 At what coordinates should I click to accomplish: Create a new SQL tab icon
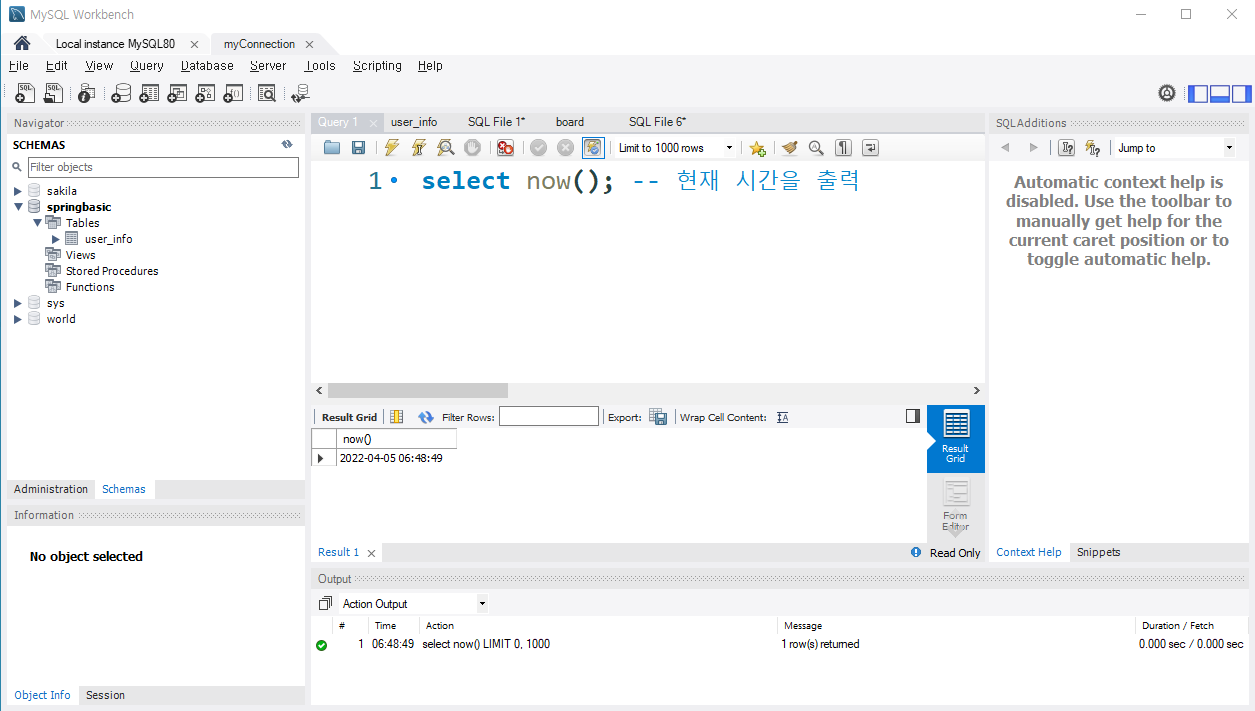point(26,93)
